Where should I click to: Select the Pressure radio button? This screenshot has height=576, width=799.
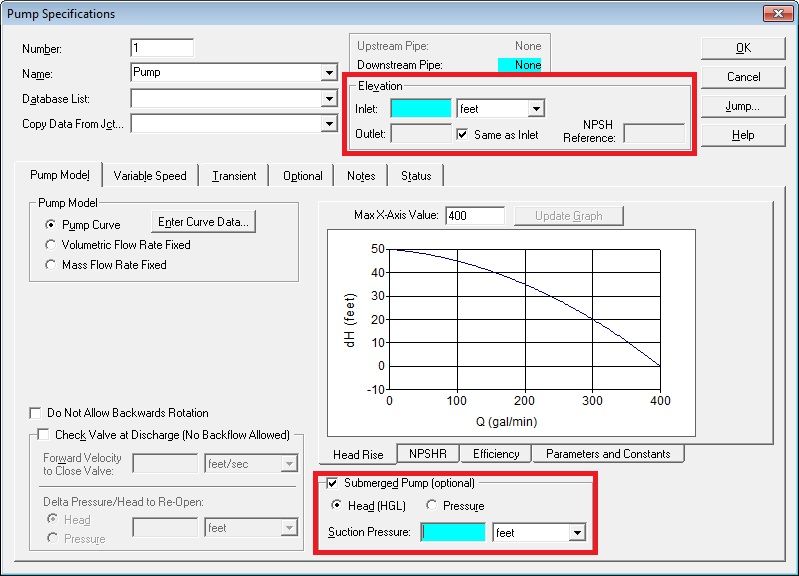coord(432,506)
